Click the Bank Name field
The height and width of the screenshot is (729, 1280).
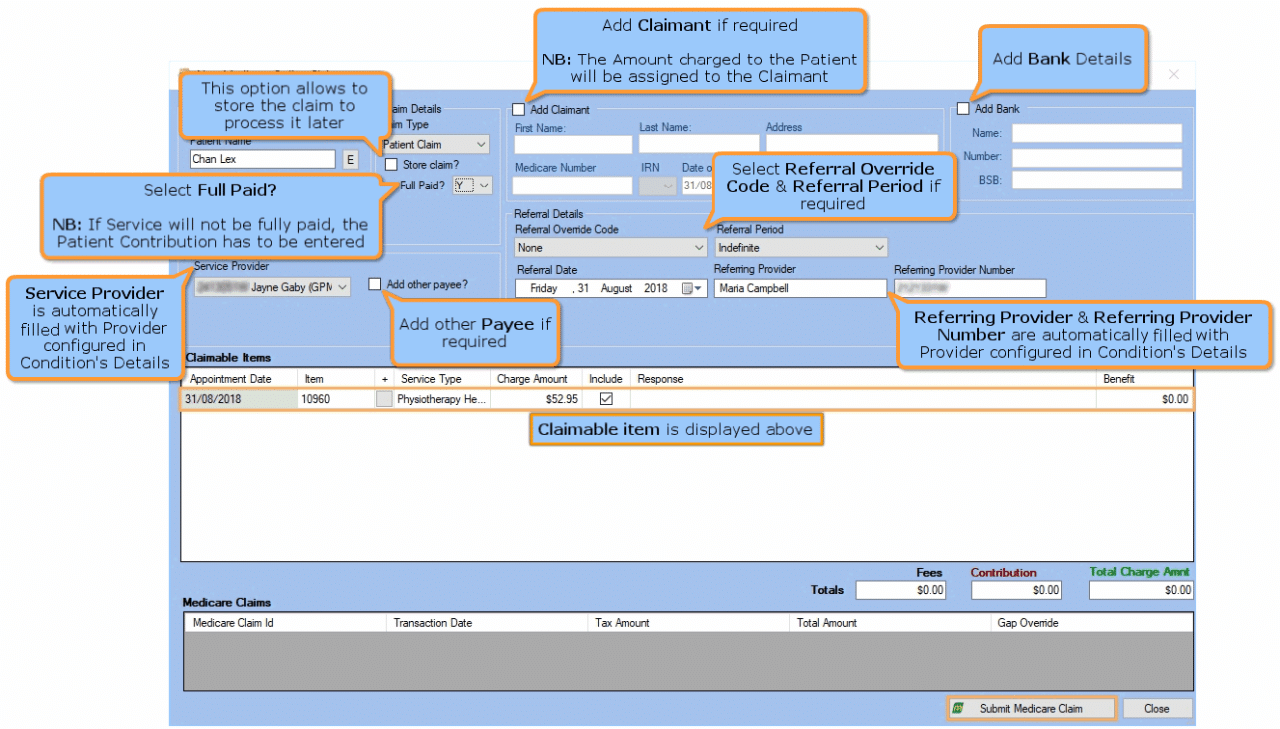coord(1097,133)
